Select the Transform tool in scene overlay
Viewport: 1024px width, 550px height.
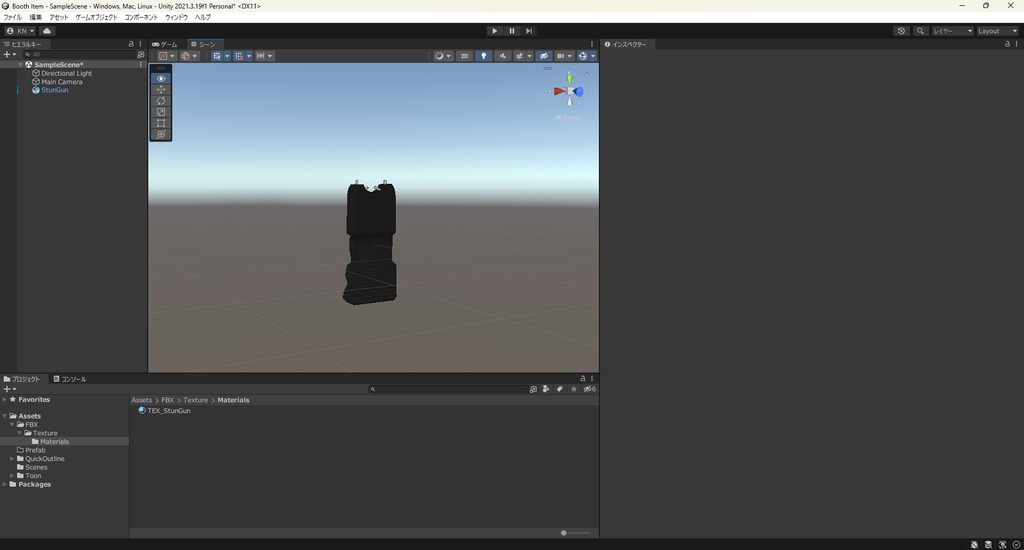point(161,134)
